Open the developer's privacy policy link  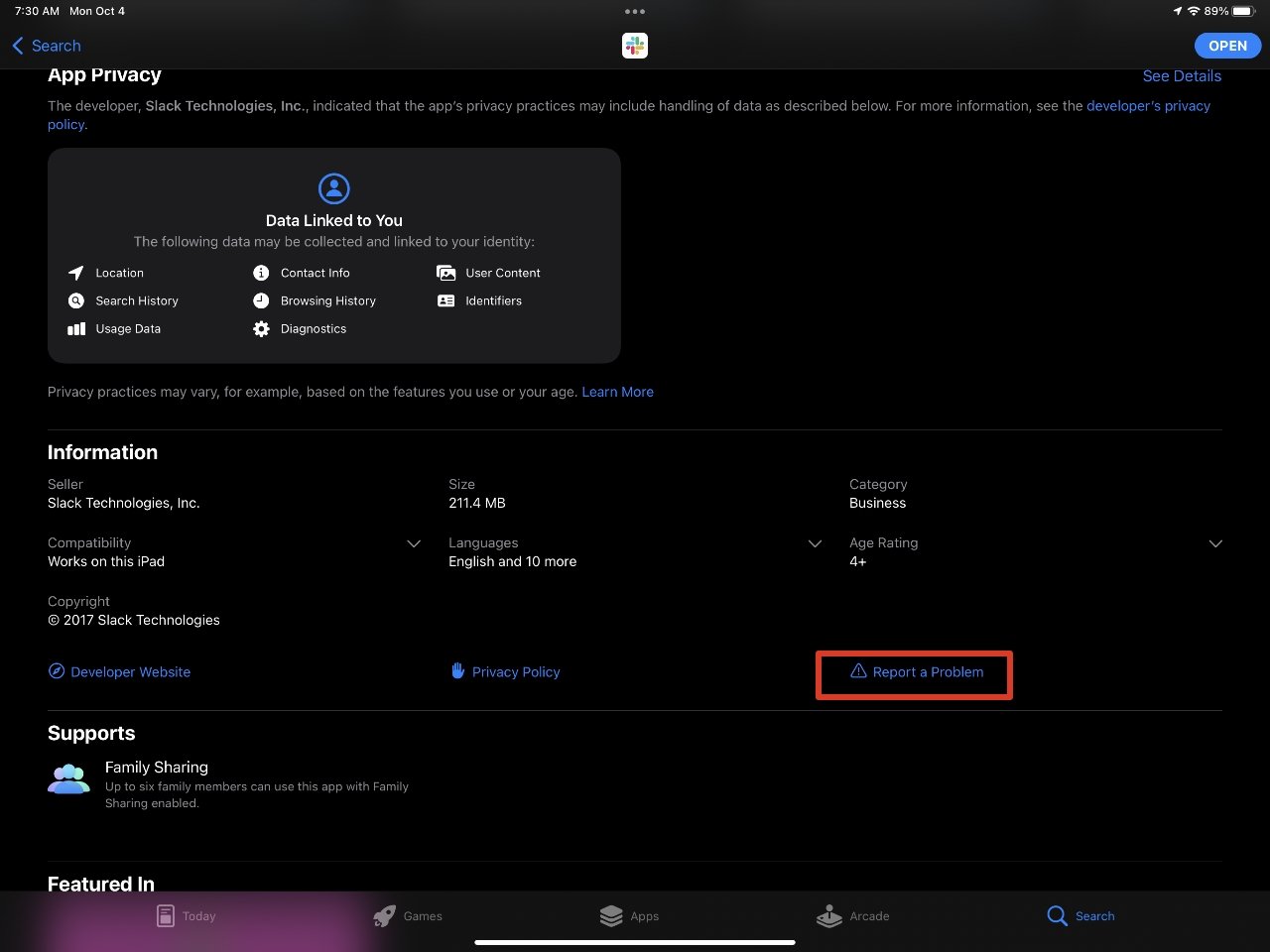[1148, 106]
